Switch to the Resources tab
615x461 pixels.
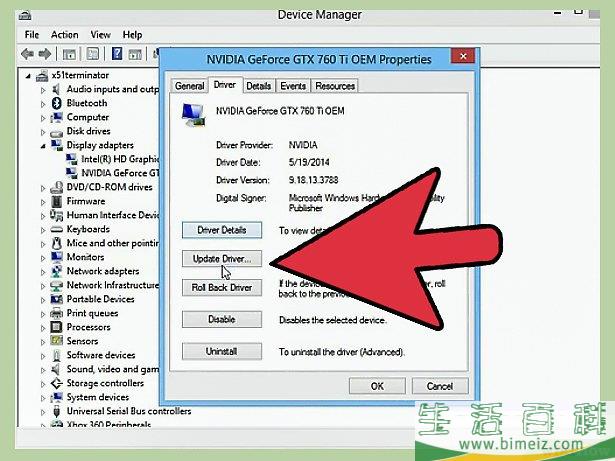click(x=335, y=86)
